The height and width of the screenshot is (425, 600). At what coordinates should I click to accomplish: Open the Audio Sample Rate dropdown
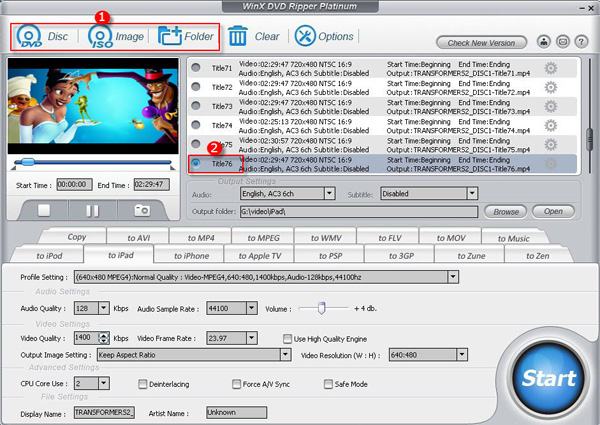tap(251, 308)
